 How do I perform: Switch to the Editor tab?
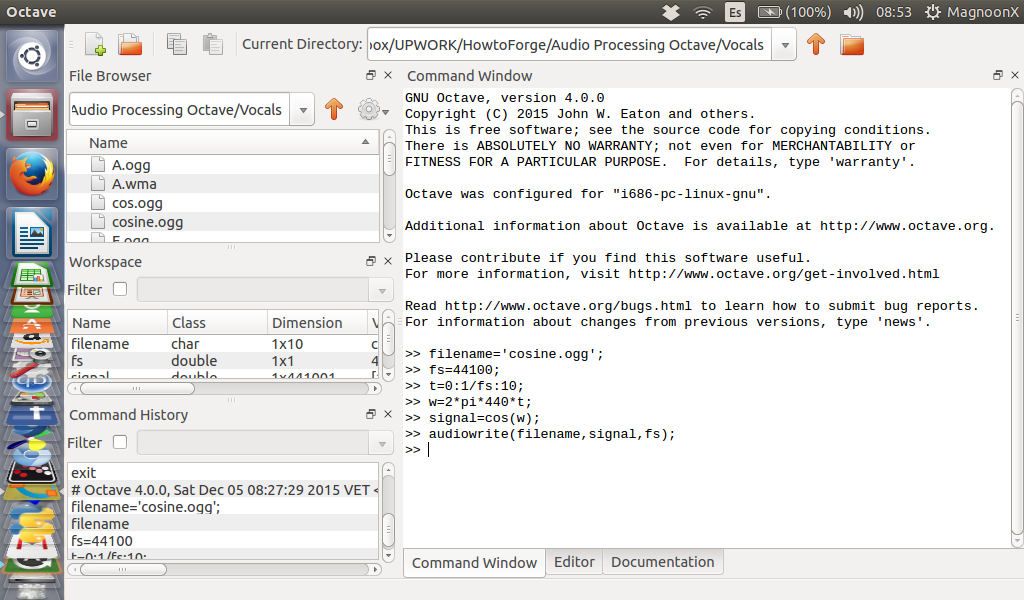pyautogui.click(x=574, y=562)
